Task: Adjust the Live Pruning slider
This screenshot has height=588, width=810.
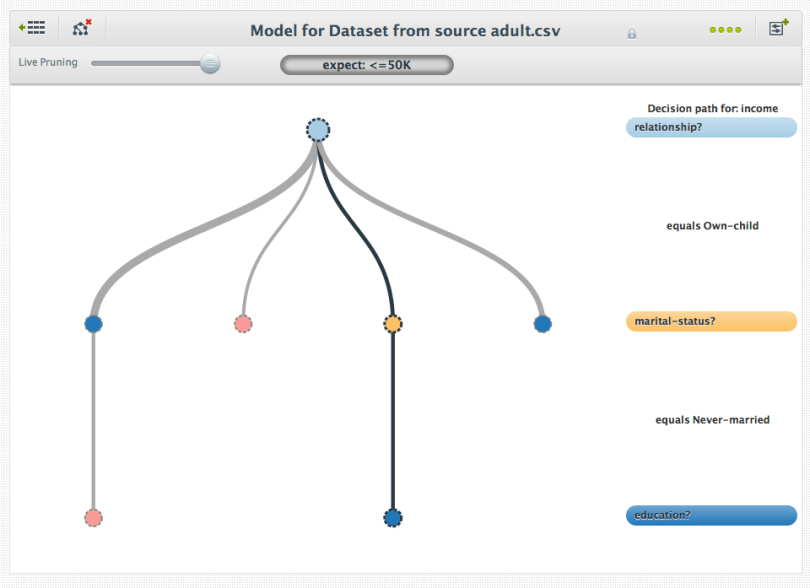Action: click(209, 63)
